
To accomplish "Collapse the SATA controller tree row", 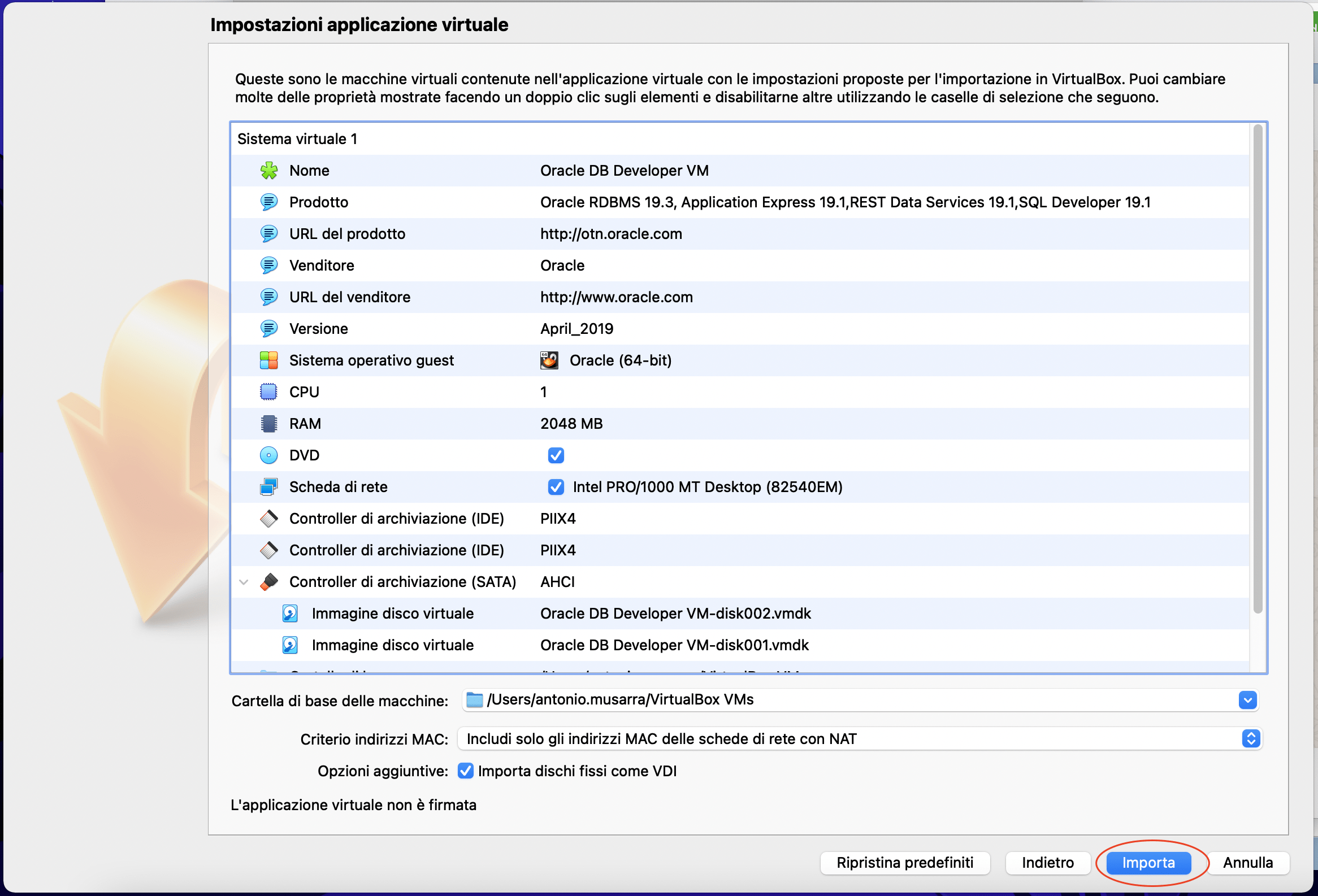I will [244, 582].
